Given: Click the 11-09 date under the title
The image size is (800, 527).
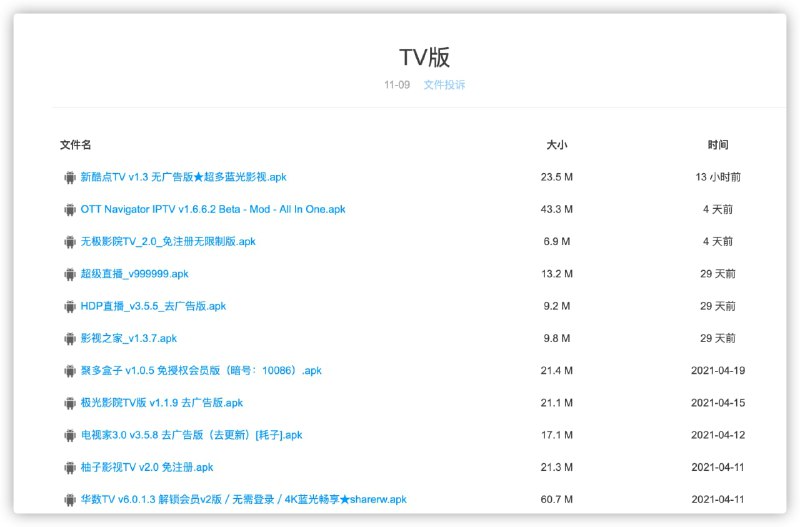Looking at the screenshot, I should 397,85.
